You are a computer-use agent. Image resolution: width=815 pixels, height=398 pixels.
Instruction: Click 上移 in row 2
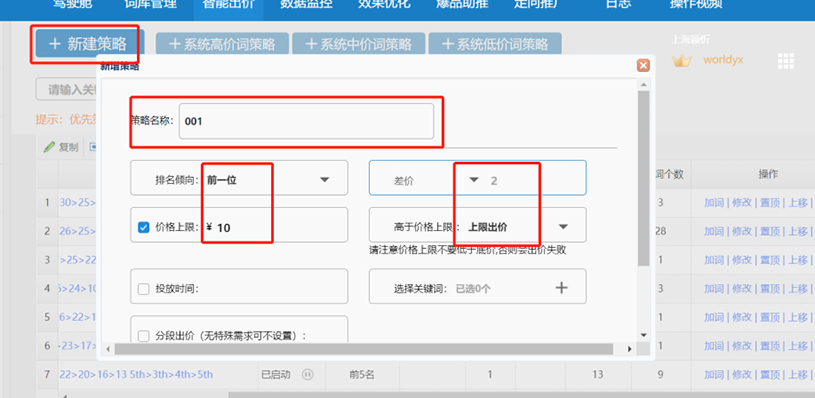[x=797, y=231]
